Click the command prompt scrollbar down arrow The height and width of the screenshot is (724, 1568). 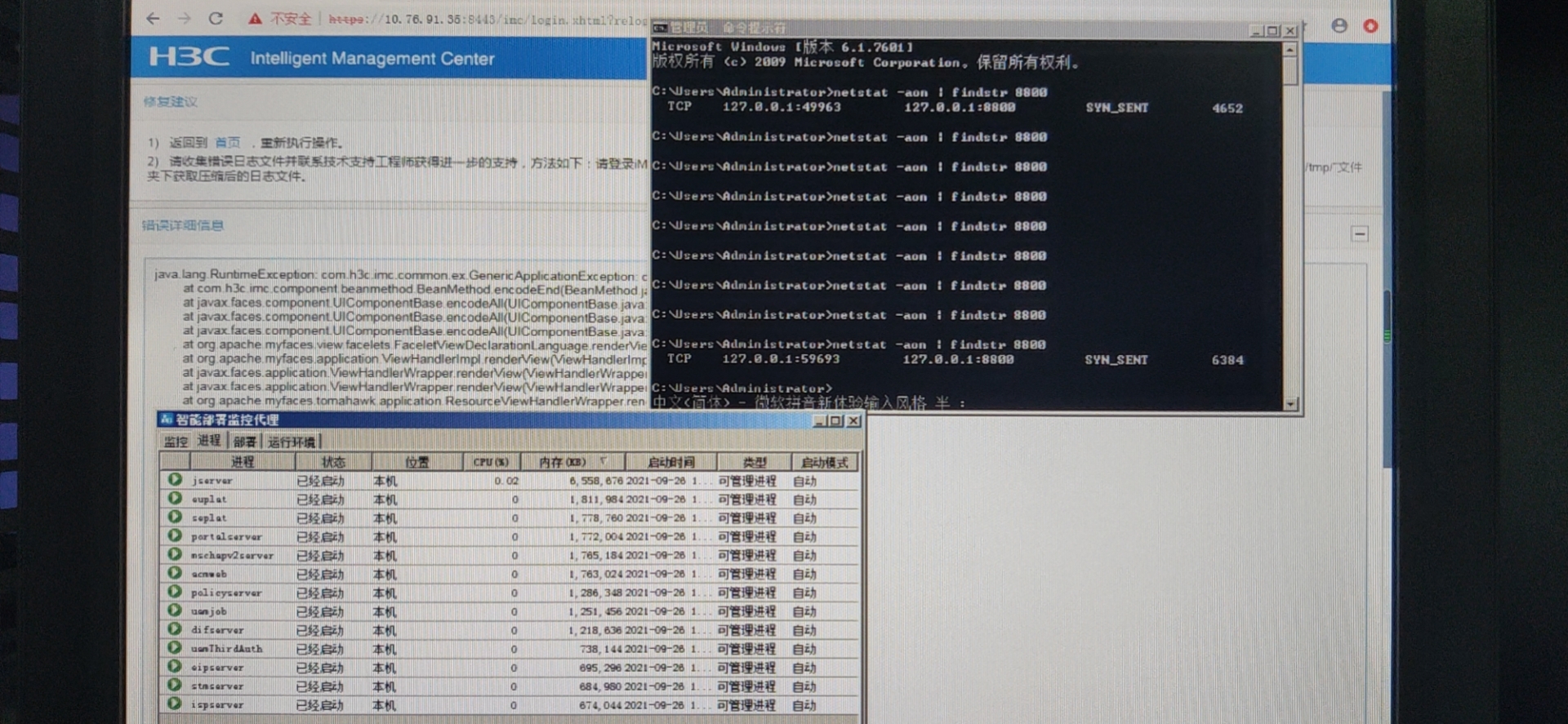point(1290,403)
